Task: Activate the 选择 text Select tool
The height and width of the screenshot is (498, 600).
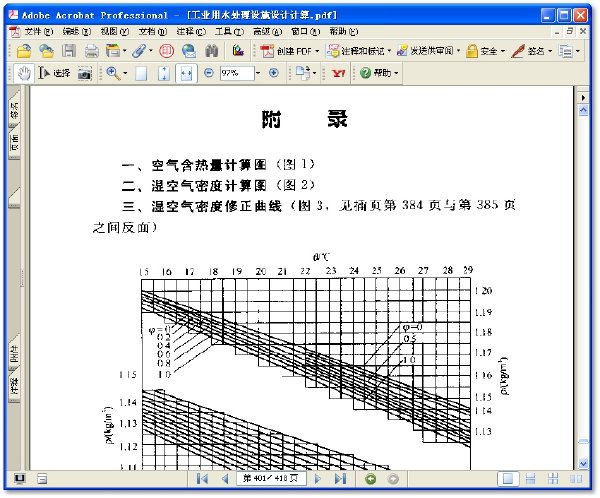Action: click(54, 73)
